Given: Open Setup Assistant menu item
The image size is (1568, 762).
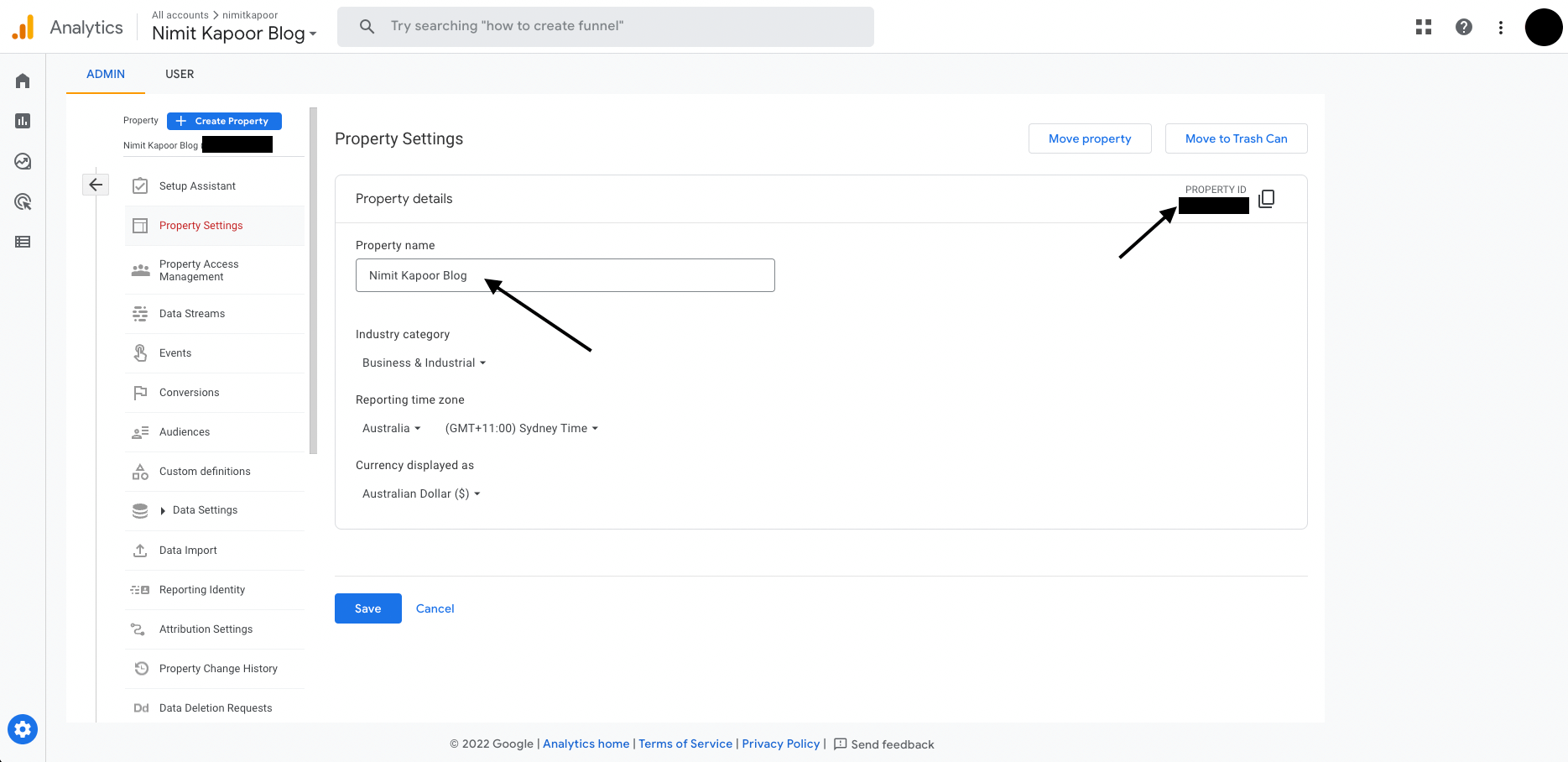Looking at the screenshot, I should (215, 186).
